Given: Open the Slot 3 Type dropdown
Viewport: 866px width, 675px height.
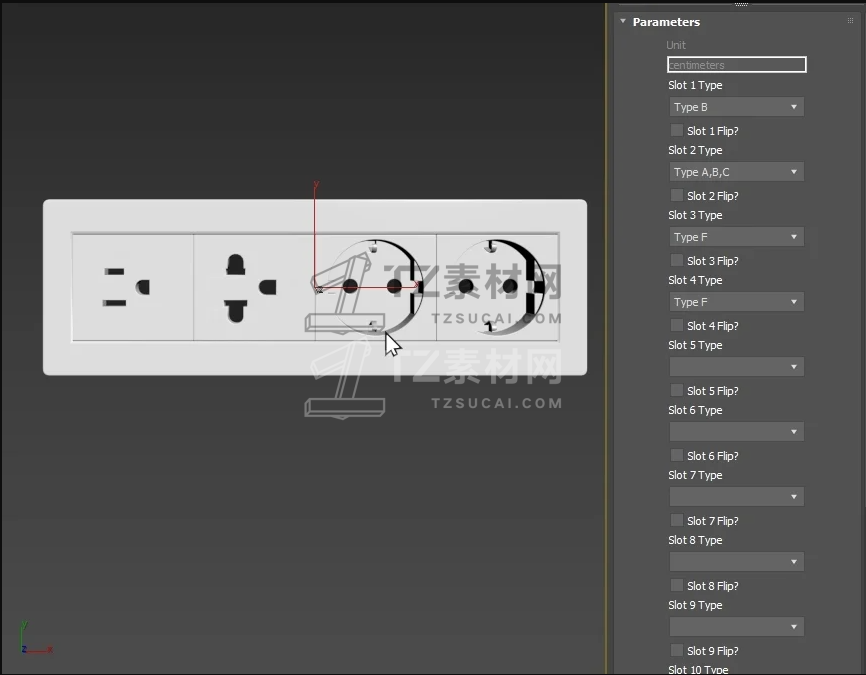Looking at the screenshot, I should (x=736, y=237).
